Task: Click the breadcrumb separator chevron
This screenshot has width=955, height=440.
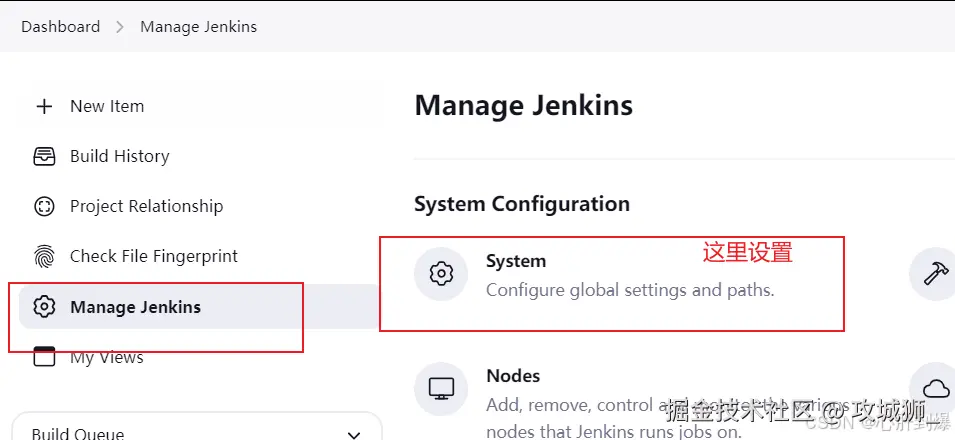Action: point(120,27)
